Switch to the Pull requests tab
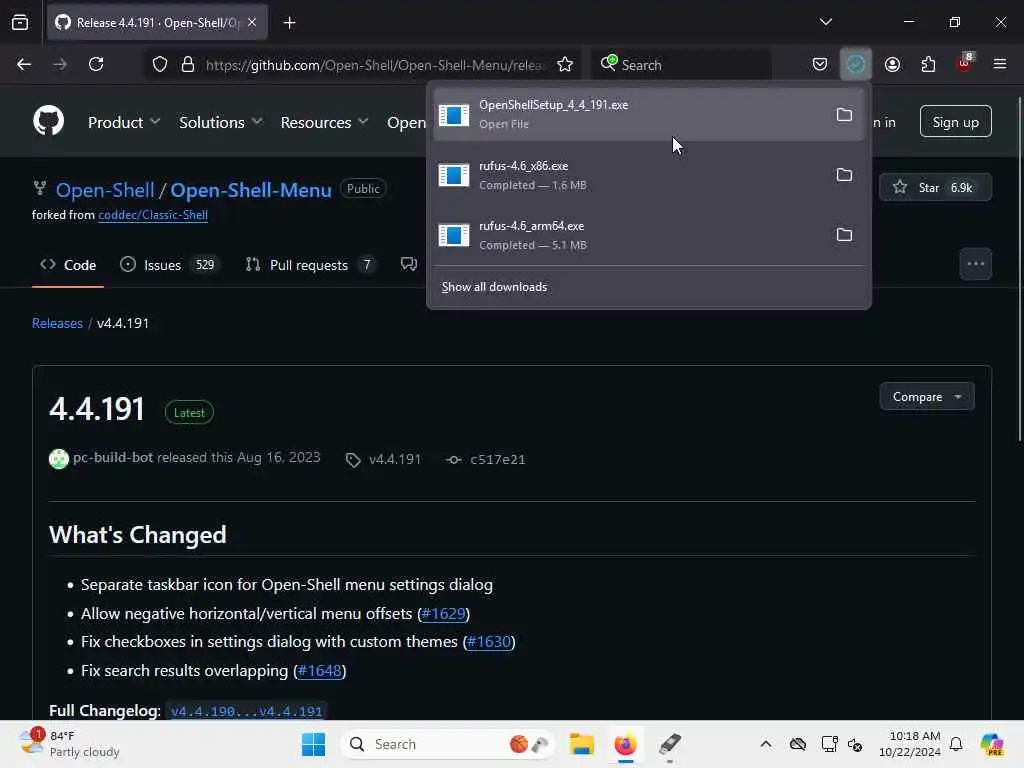Image resolution: width=1024 pixels, height=768 pixels. tap(310, 265)
